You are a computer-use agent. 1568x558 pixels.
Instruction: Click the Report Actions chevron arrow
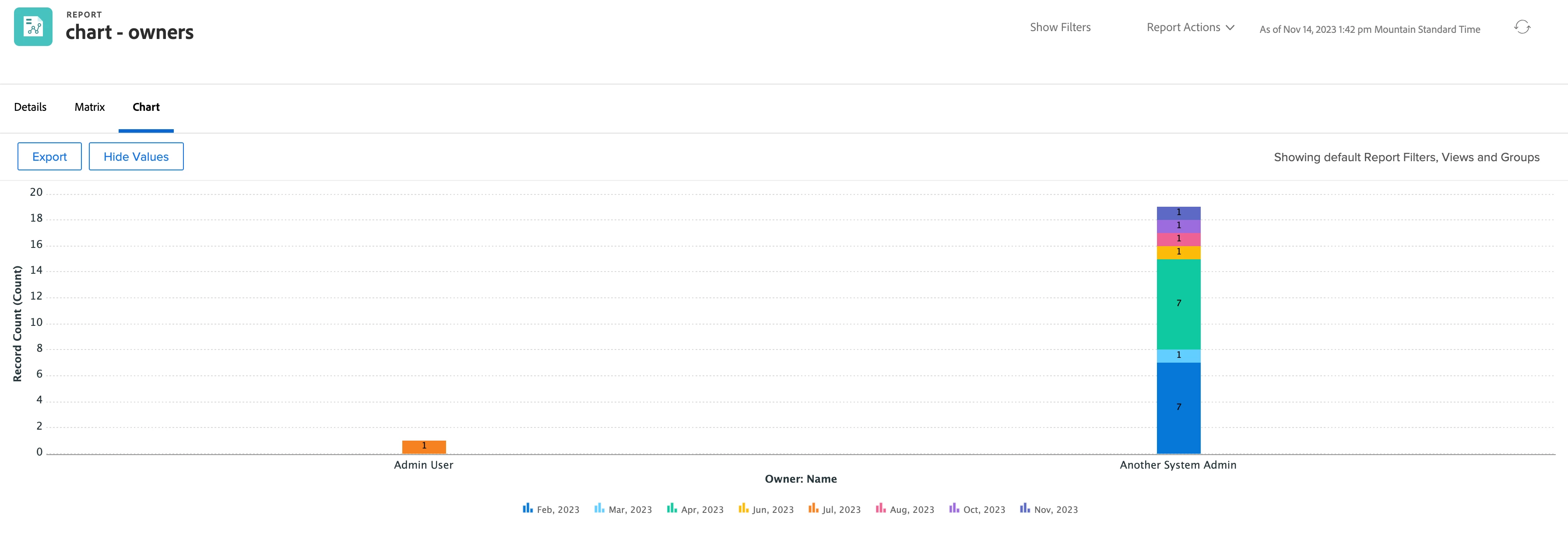coord(1230,28)
